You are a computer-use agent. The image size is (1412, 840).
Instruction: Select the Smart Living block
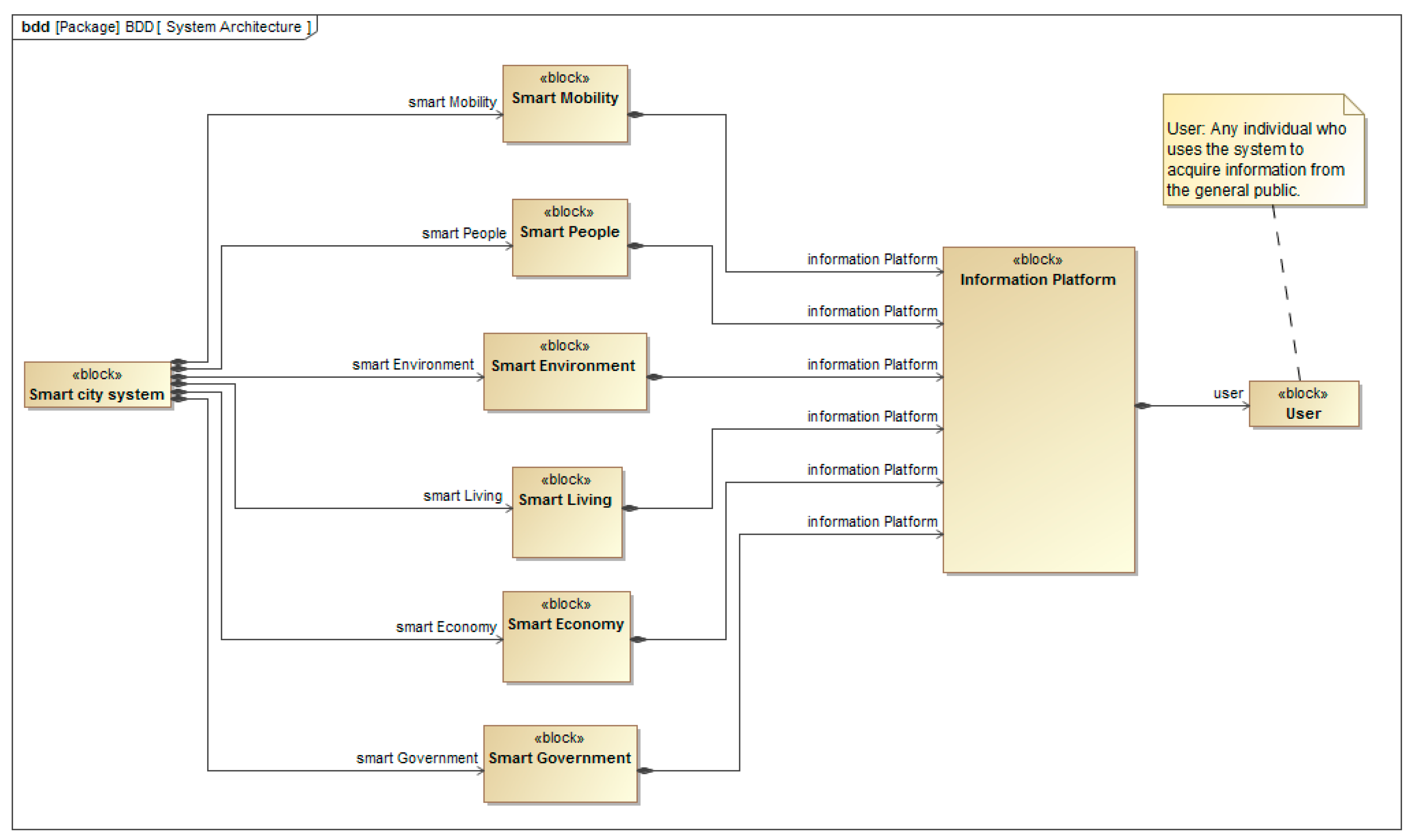[x=567, y=512]
